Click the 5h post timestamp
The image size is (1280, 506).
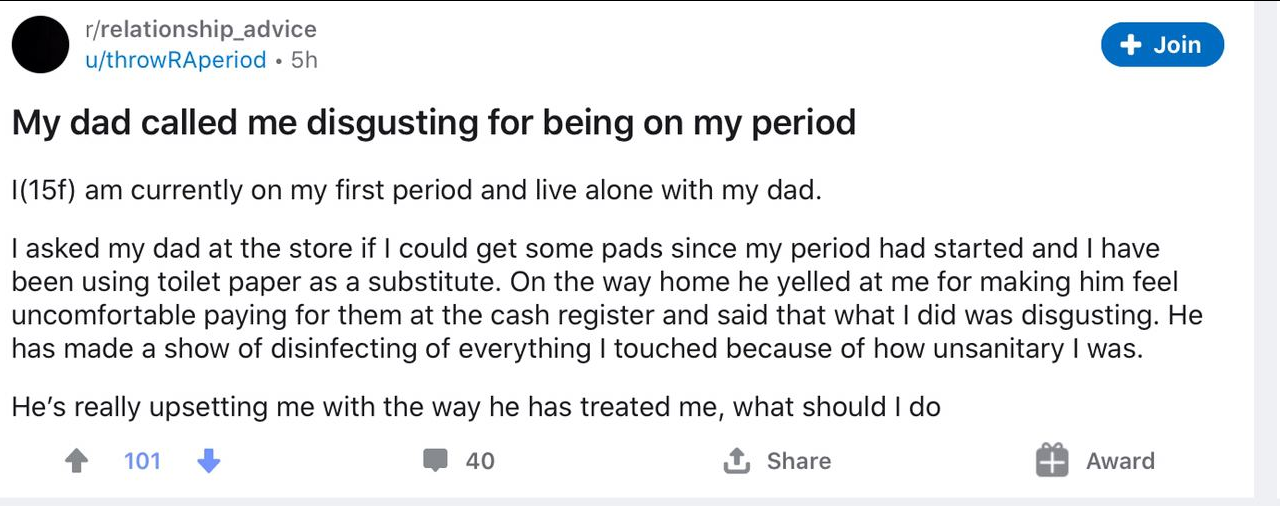pos(304,60)
